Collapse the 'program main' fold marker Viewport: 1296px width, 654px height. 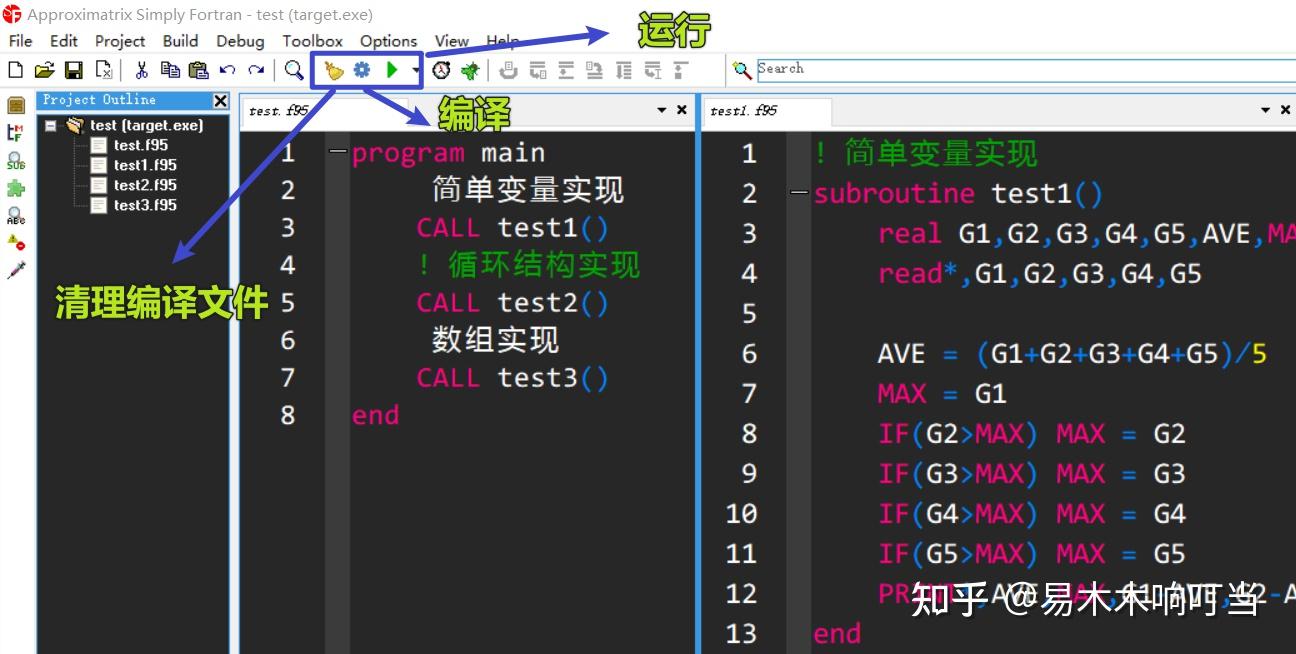coord(338,153)
